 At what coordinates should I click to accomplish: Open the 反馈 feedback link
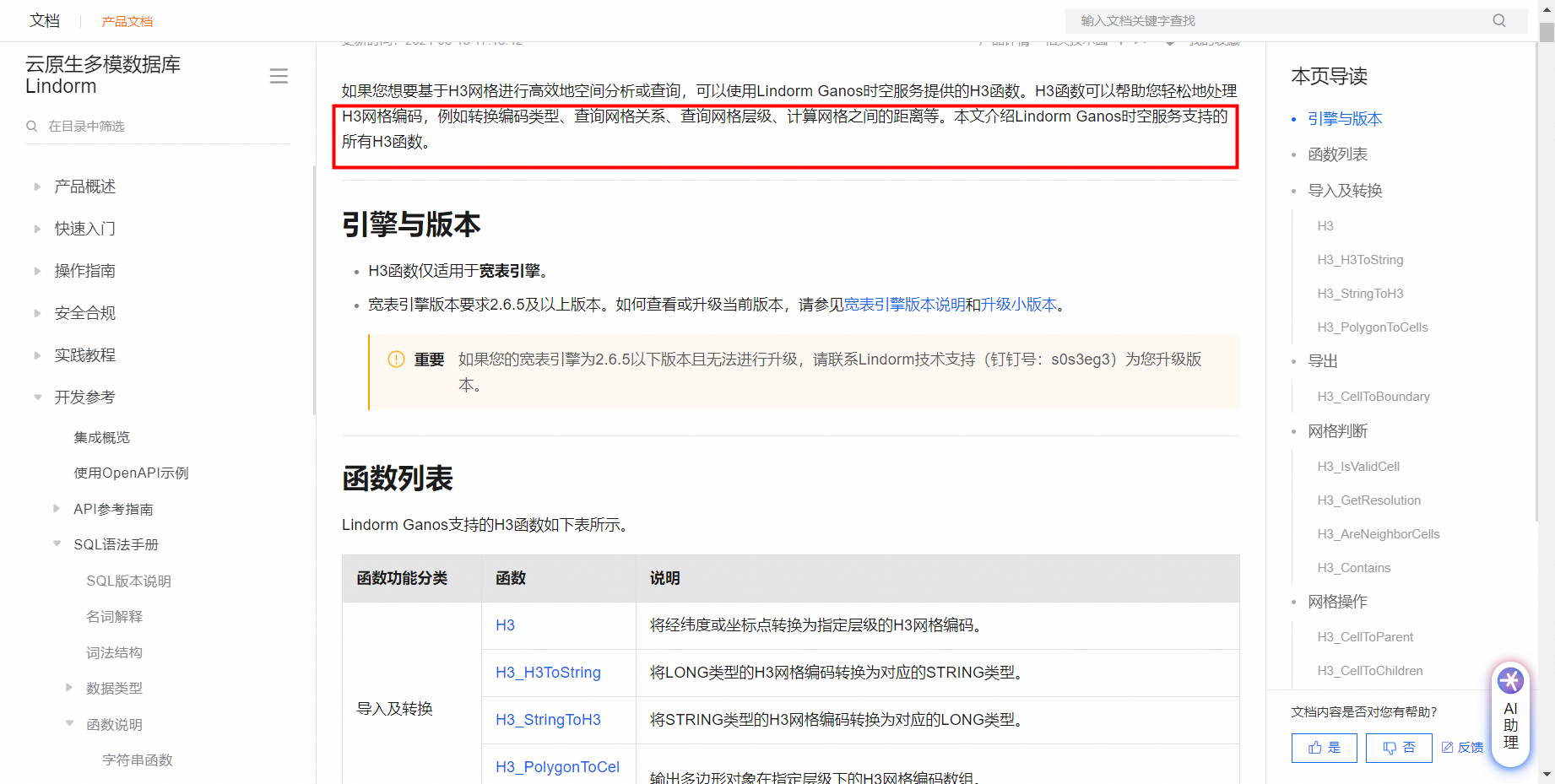[x=1462, y=748]
